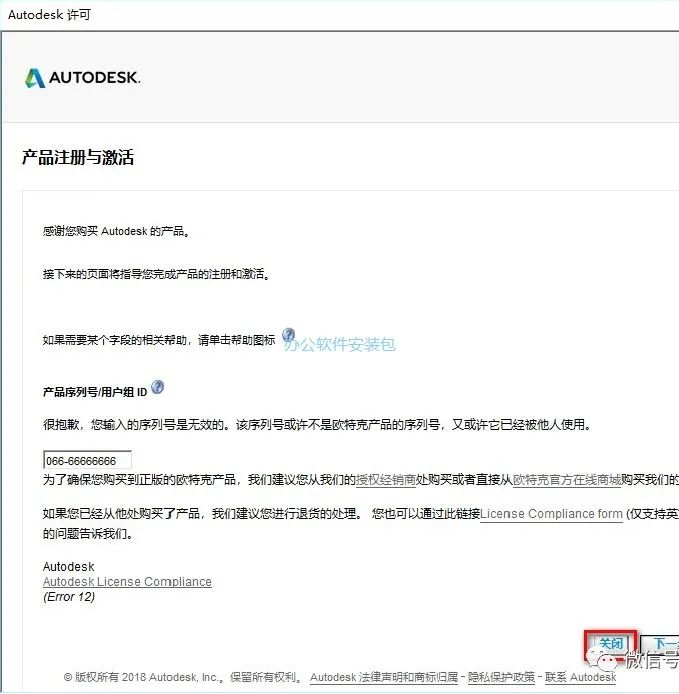Open Autodesk 法律声明和商标归属 footer link
This screenshot has width=679, height=694.
(x=384, y=677)
